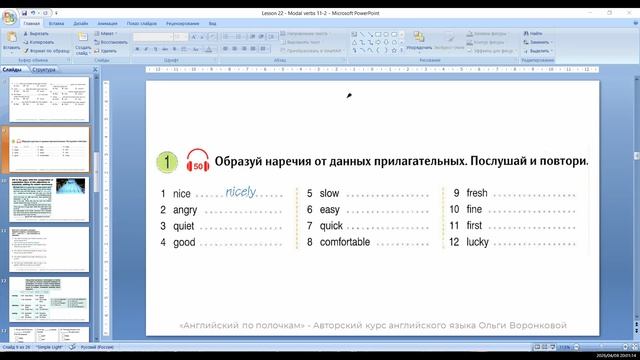Toggle italic formatting
Image resolution: width=640 pixels, height=360 pixels.
(146, 49)
